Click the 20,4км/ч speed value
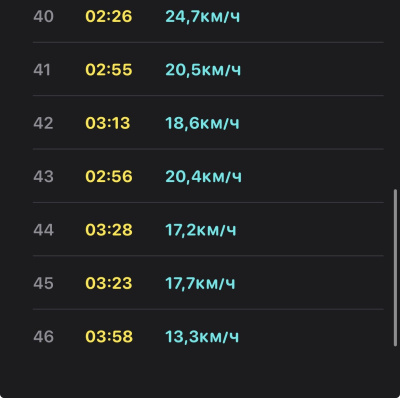Viewport: 400px width, 398px height. tap(203, 177)
